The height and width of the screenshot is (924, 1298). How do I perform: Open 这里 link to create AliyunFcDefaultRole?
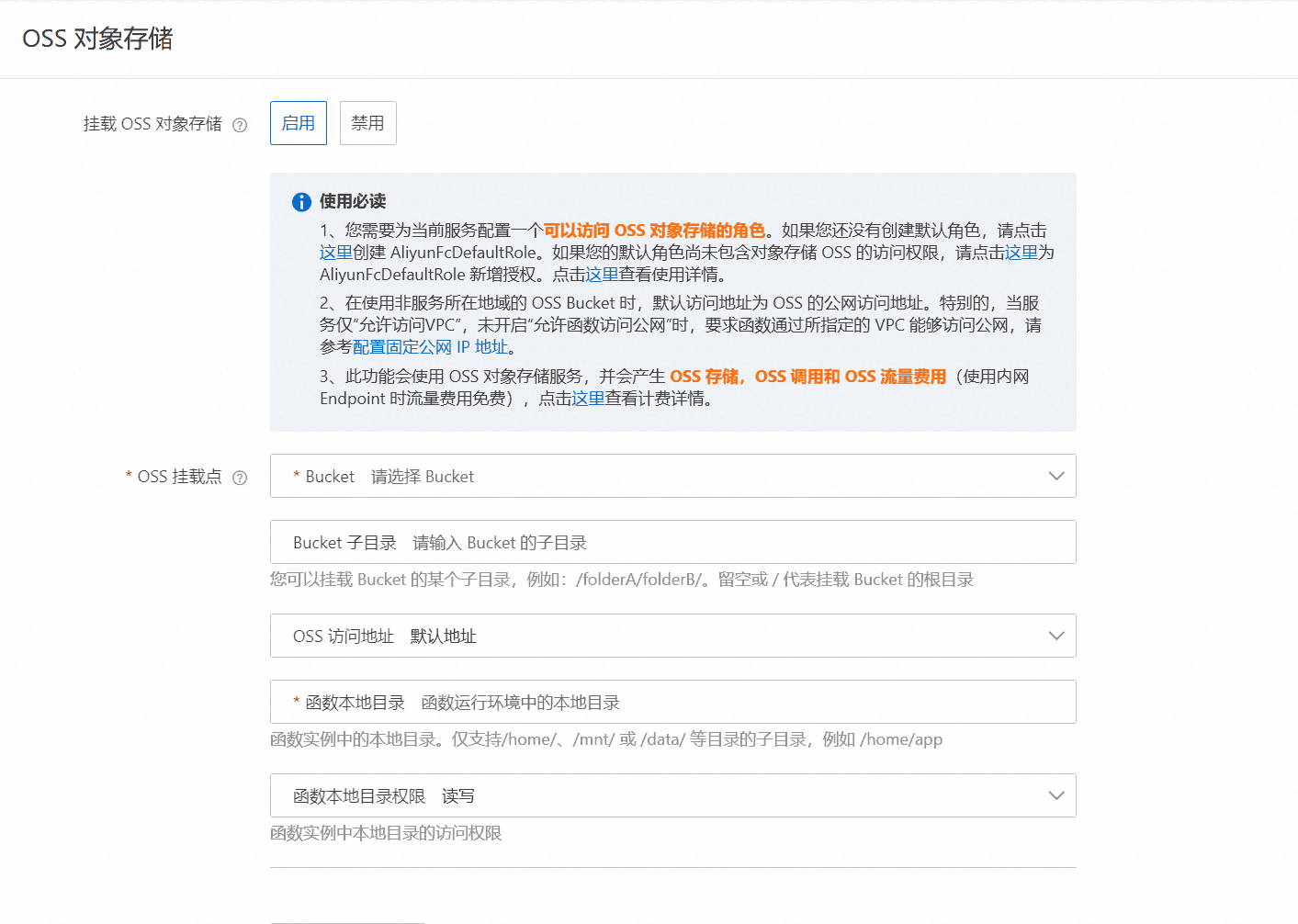pos(335,253)
